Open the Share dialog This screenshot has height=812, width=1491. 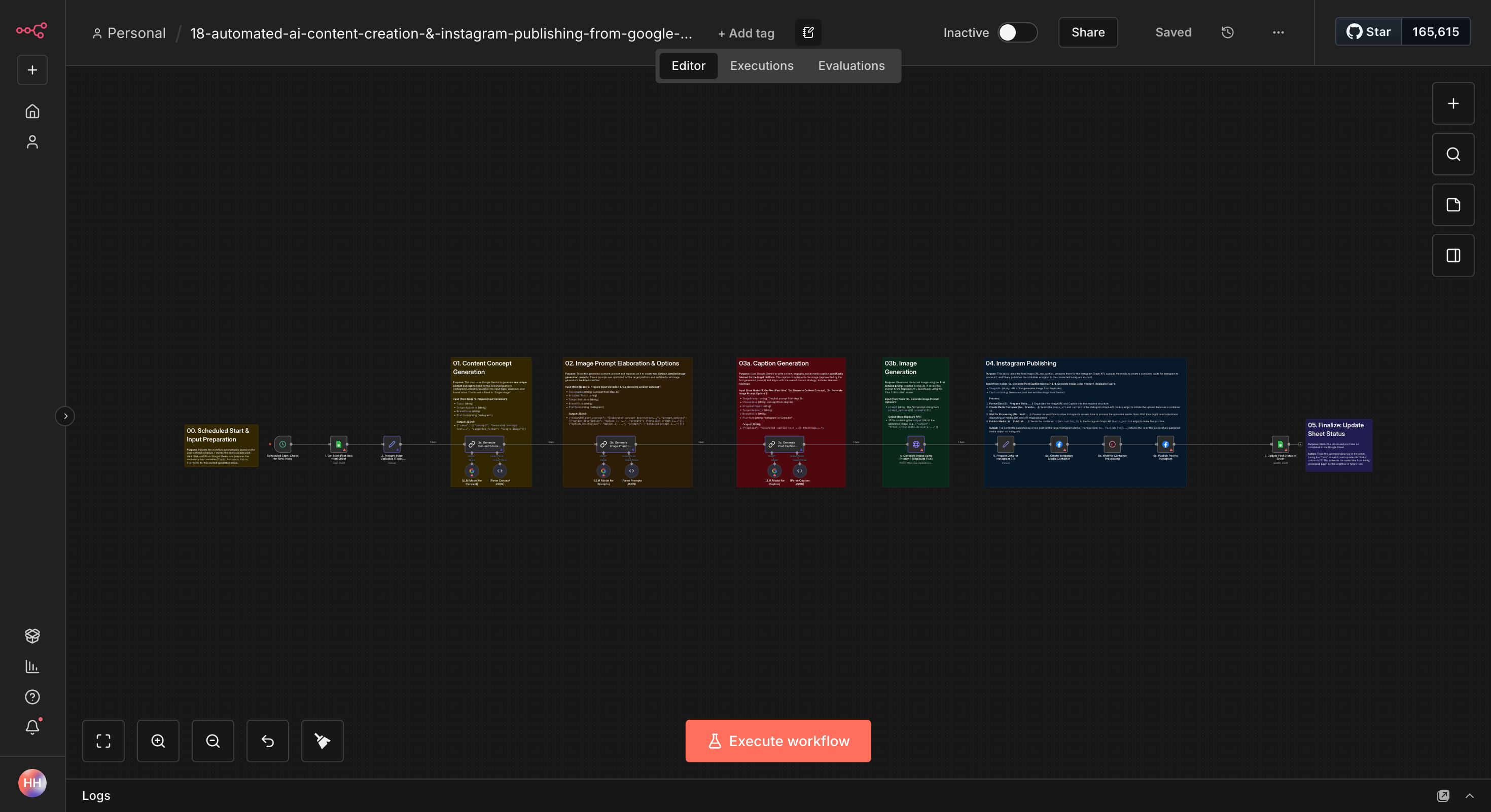1088,32
